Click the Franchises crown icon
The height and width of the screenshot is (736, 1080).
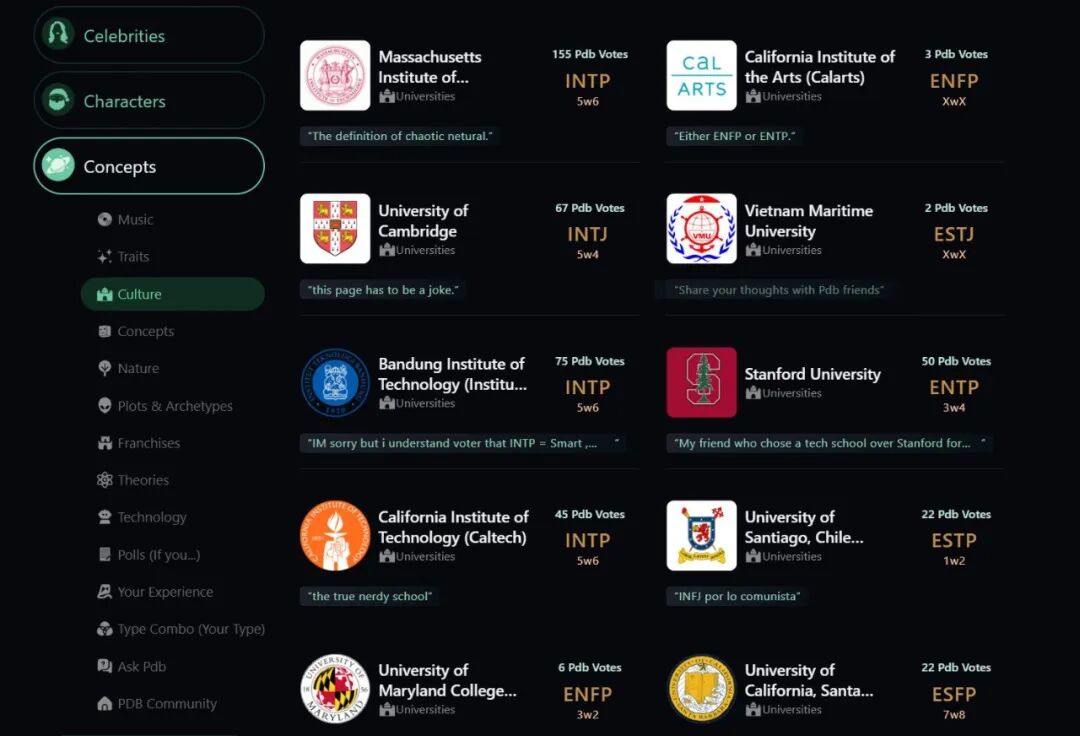[104, 443]
